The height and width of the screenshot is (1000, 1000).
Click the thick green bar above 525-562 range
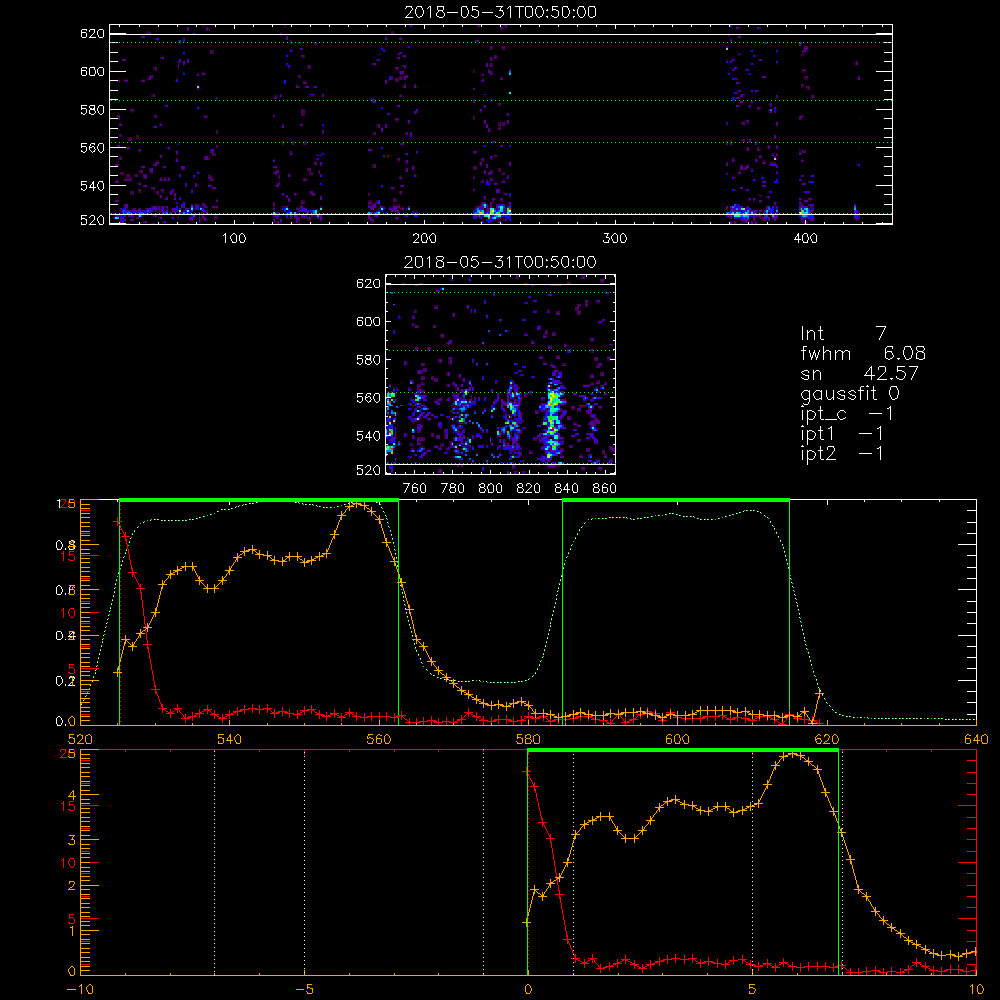pos(259,500)
